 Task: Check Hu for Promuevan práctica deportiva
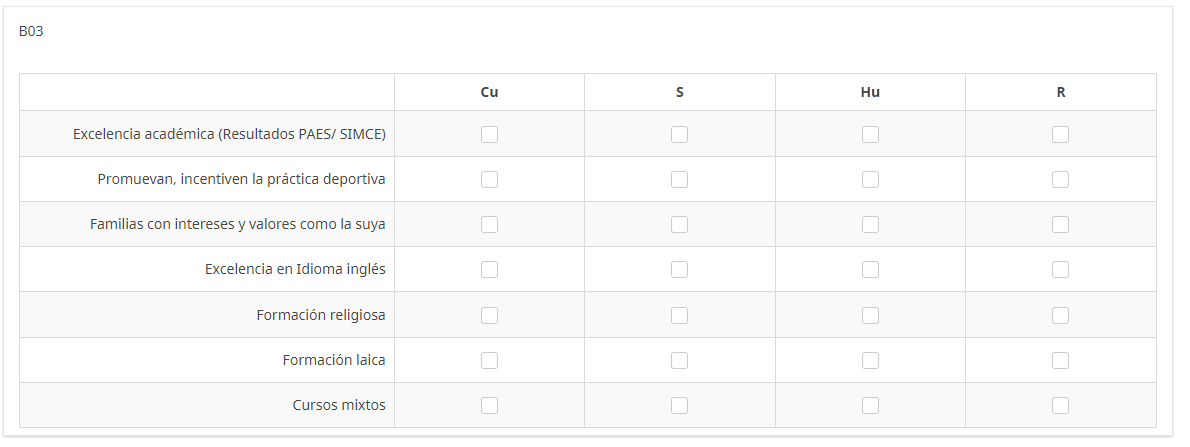(870, 179)
